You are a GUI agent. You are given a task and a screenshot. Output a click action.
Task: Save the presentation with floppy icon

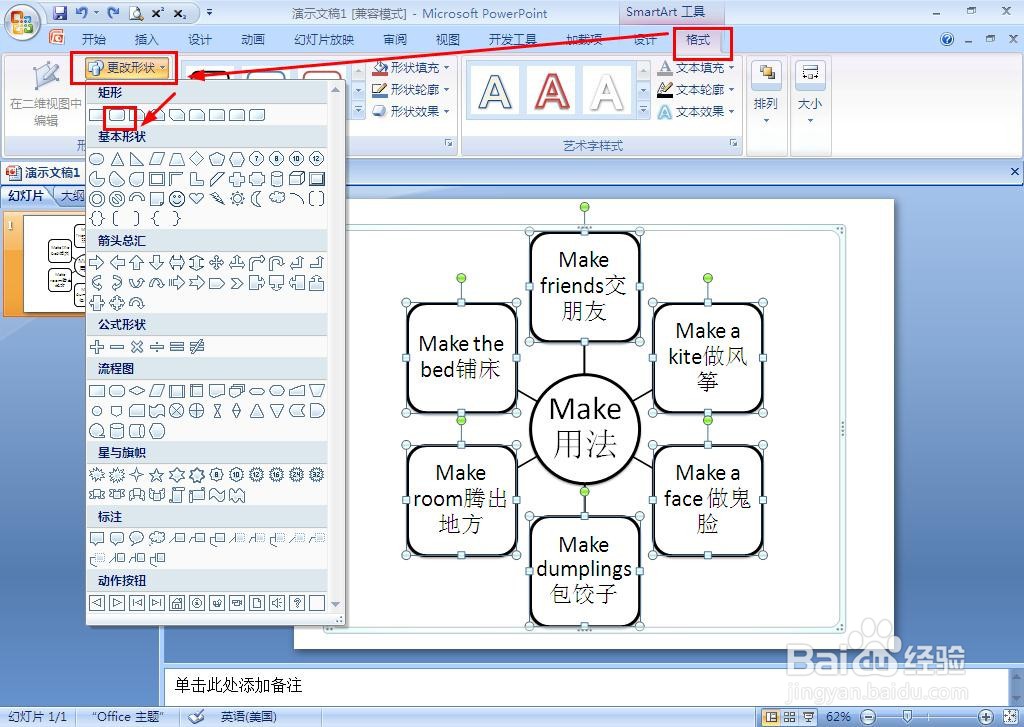click(x=60, y=12)
